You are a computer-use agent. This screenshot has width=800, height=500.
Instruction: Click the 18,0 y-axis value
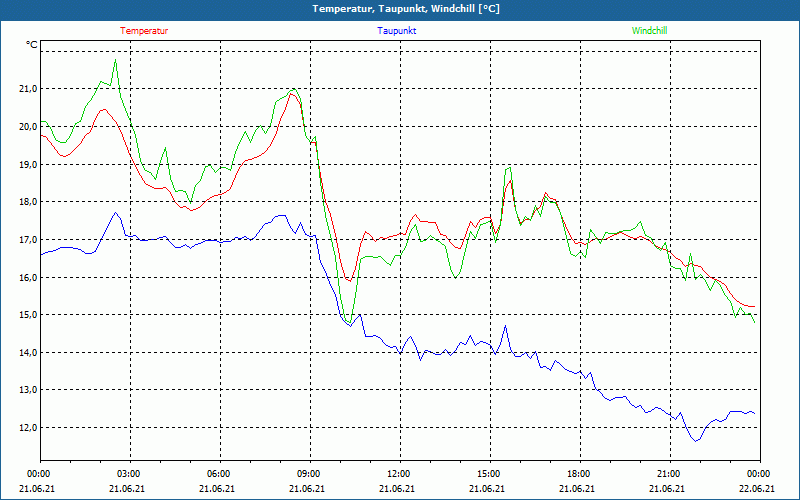coord(28,202)
